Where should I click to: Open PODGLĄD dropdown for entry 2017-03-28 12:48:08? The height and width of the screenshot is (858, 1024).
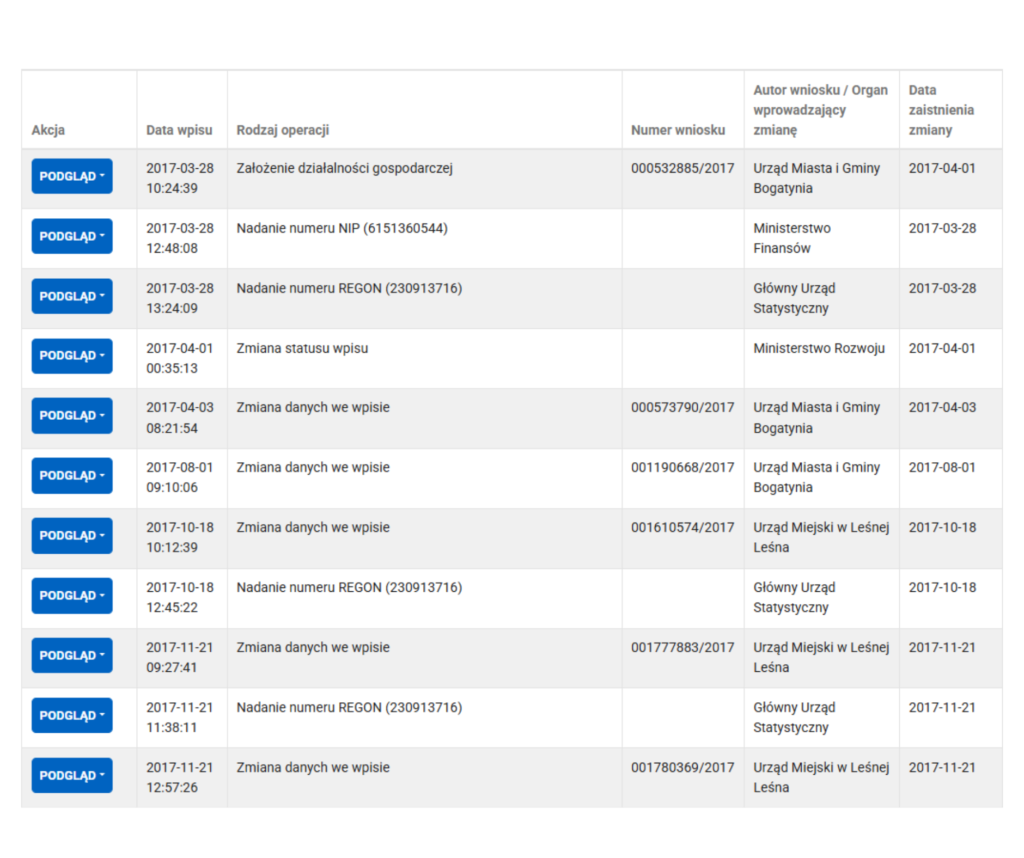(72, 236)
